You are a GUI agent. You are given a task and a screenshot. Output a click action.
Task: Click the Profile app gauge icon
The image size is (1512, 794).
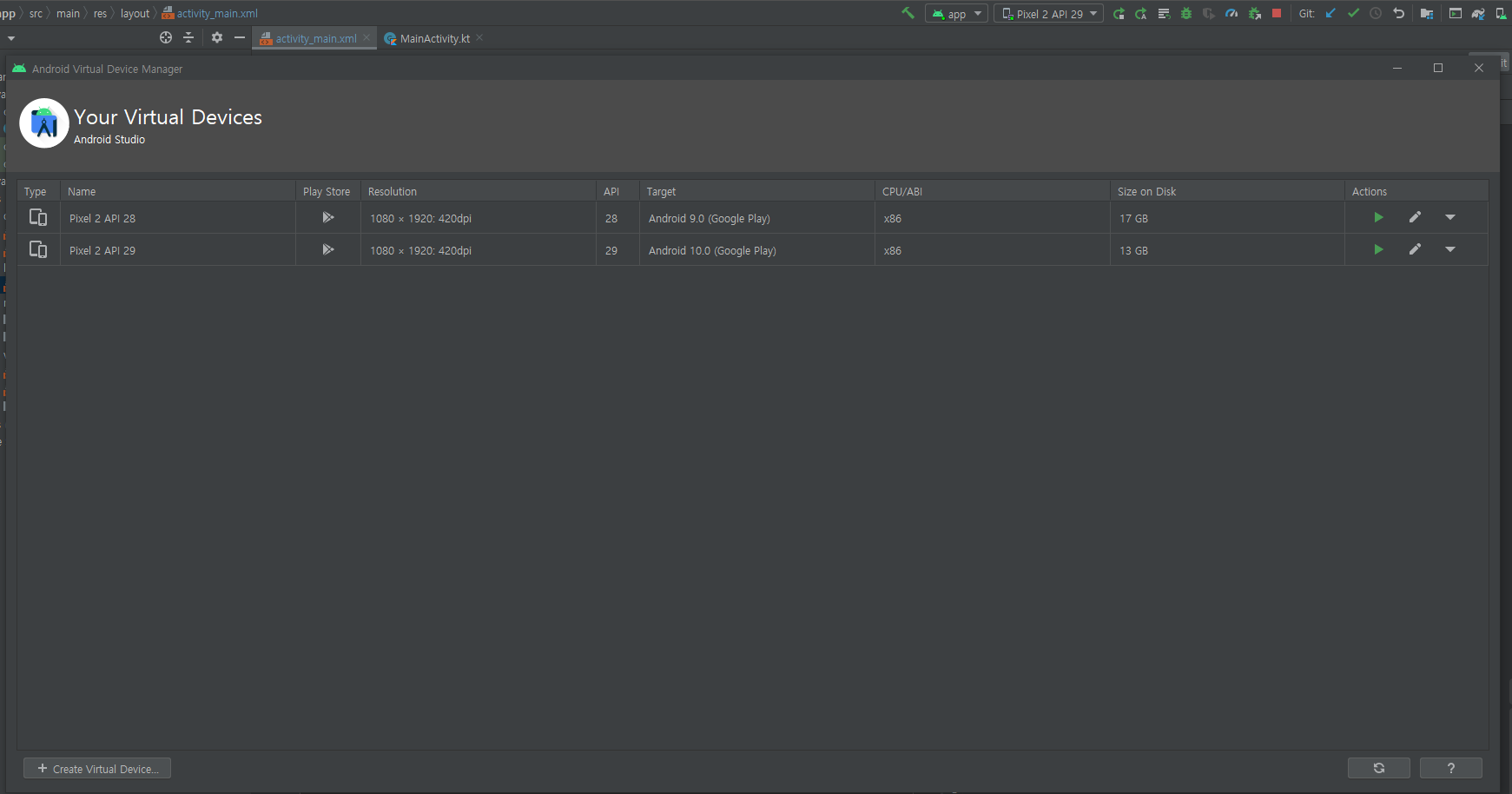pos(1231,13)
